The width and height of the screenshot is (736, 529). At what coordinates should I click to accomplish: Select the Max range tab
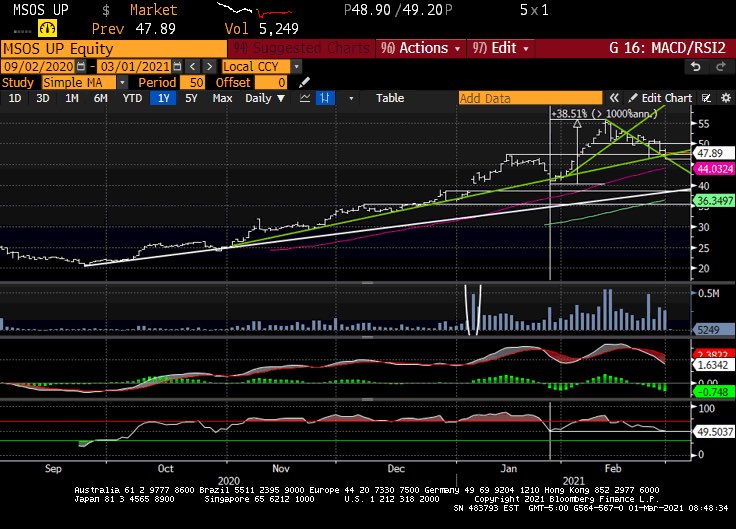(222, 98)
